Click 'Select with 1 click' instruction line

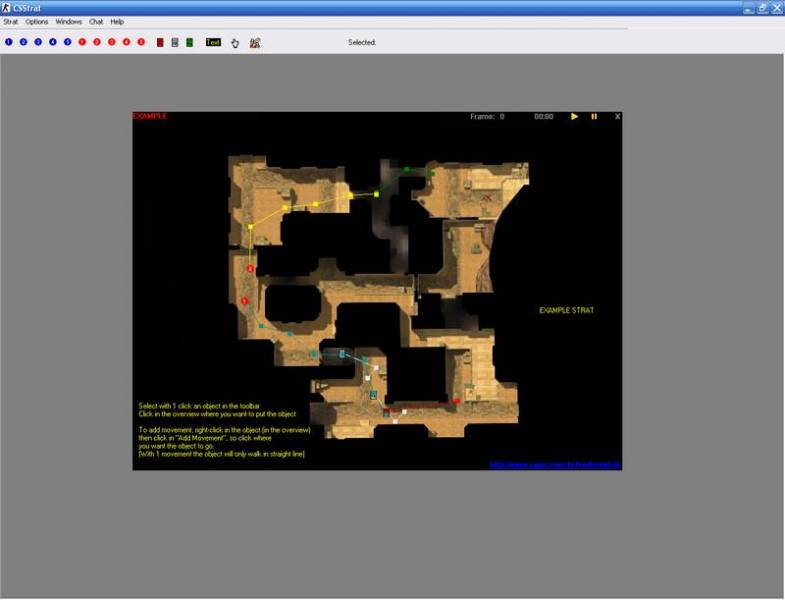point(199,406)
